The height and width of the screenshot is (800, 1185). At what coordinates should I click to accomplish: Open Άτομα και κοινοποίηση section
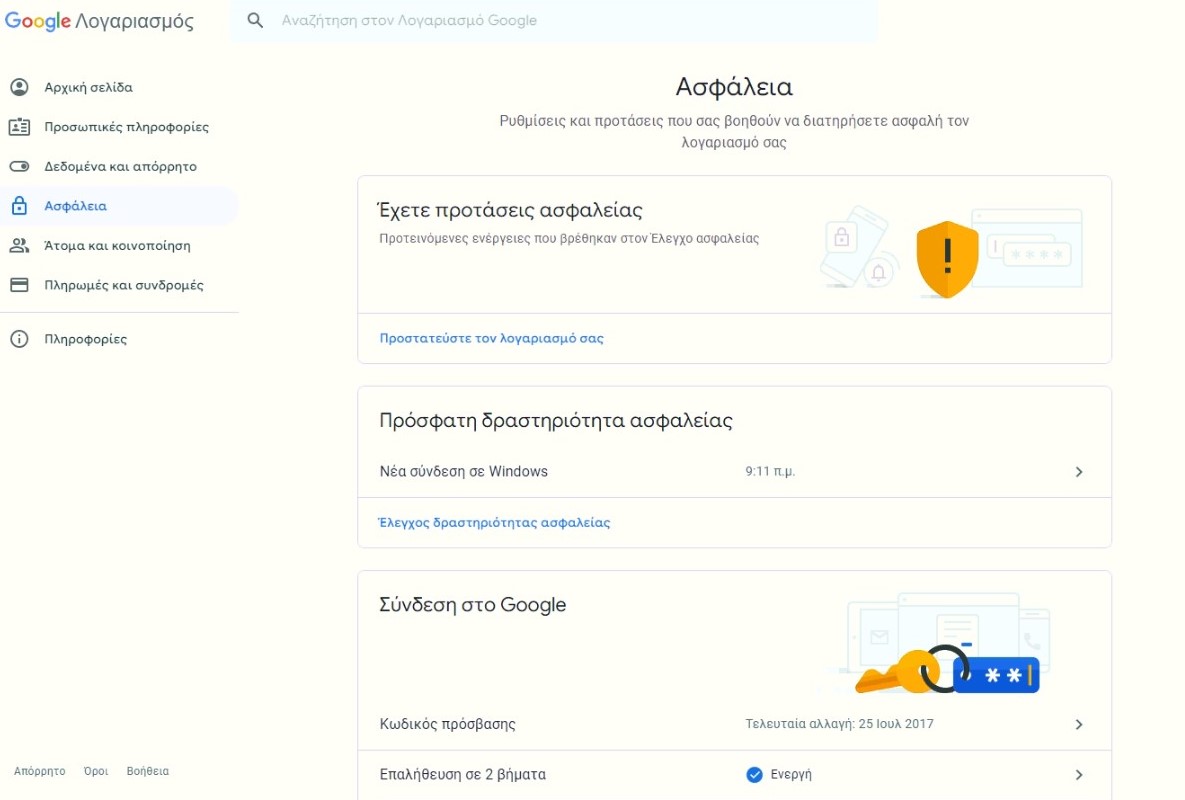[119, 246]
